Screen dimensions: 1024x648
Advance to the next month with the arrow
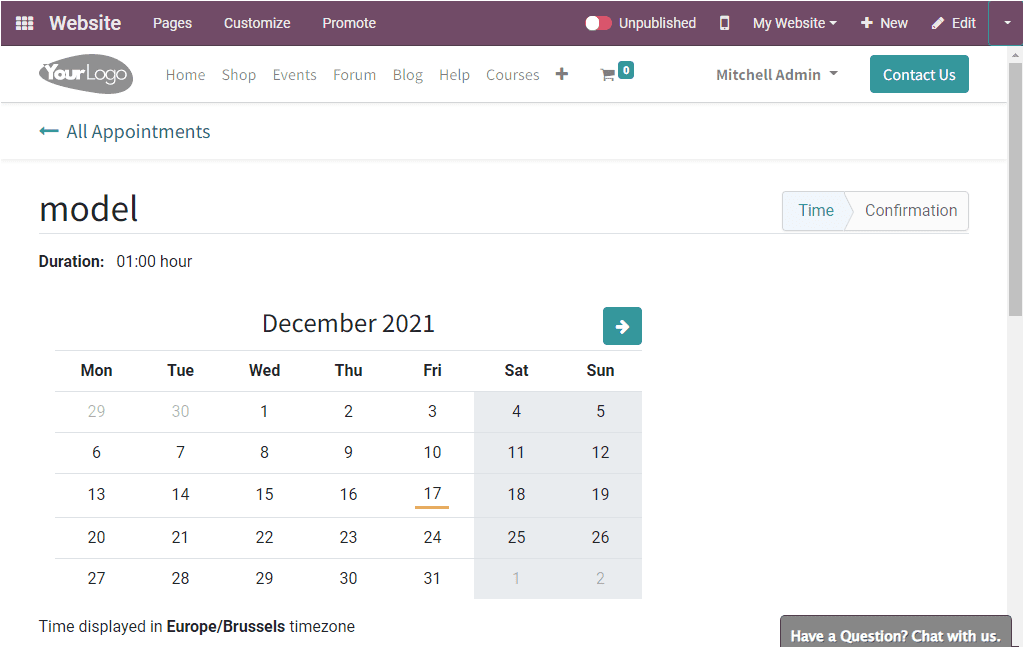(x=622, y=326)
